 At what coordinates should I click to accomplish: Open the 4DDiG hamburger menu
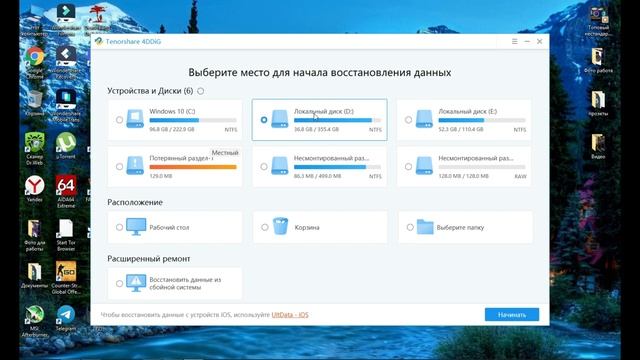pyautogui.click(x=514, y=42)
